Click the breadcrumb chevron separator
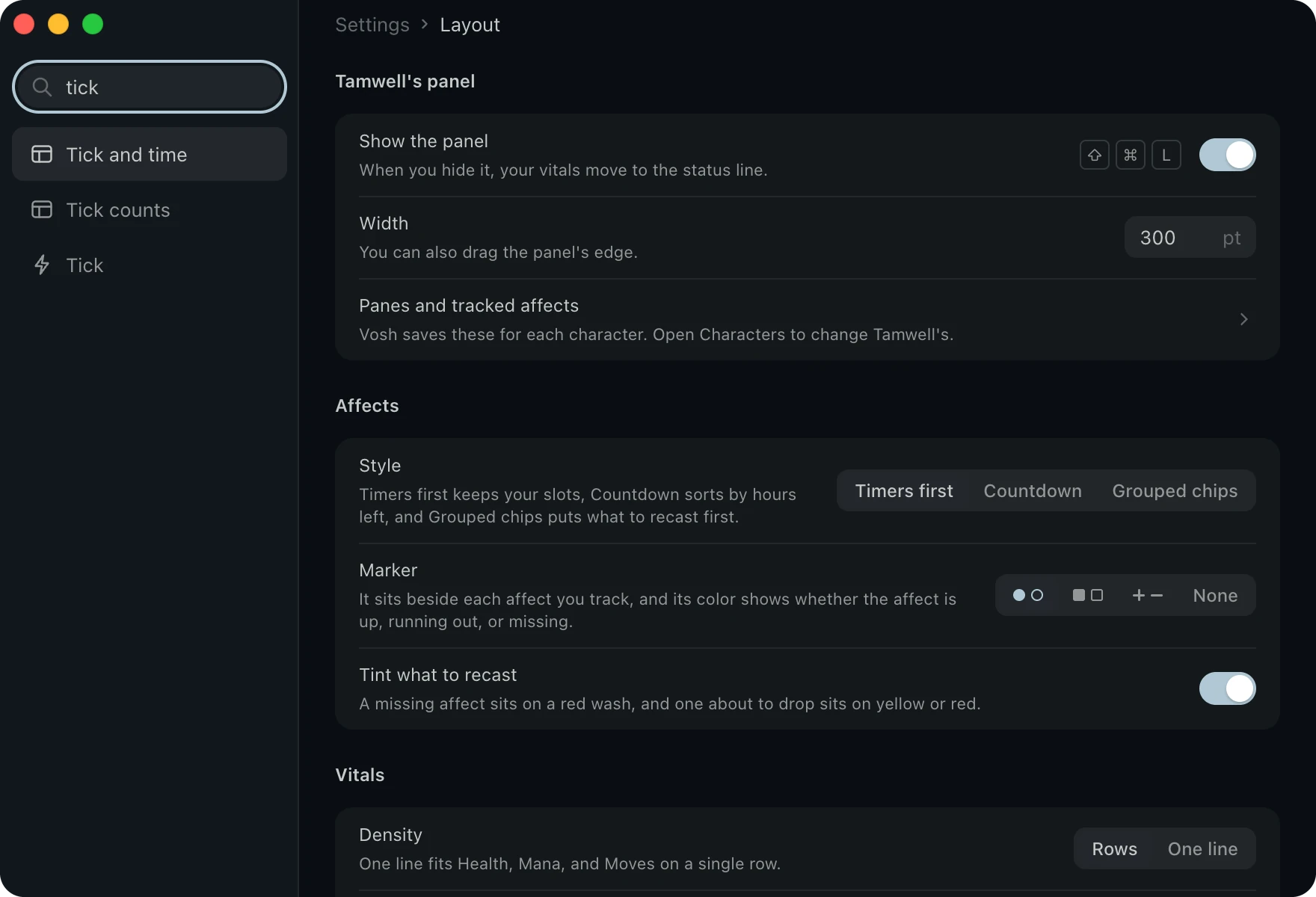 click(425, 25)
